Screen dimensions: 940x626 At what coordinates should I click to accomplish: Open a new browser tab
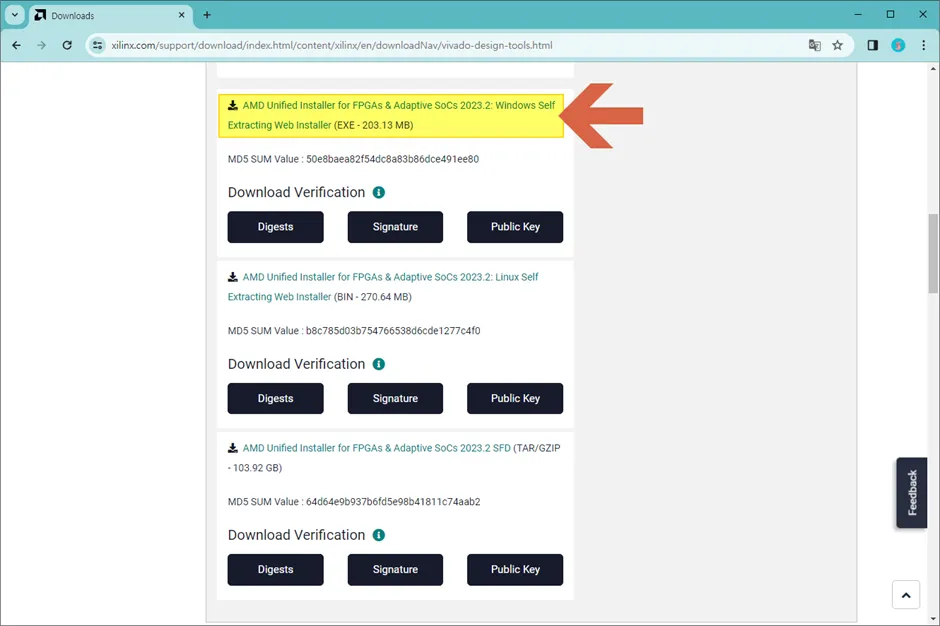pos(207,15)
